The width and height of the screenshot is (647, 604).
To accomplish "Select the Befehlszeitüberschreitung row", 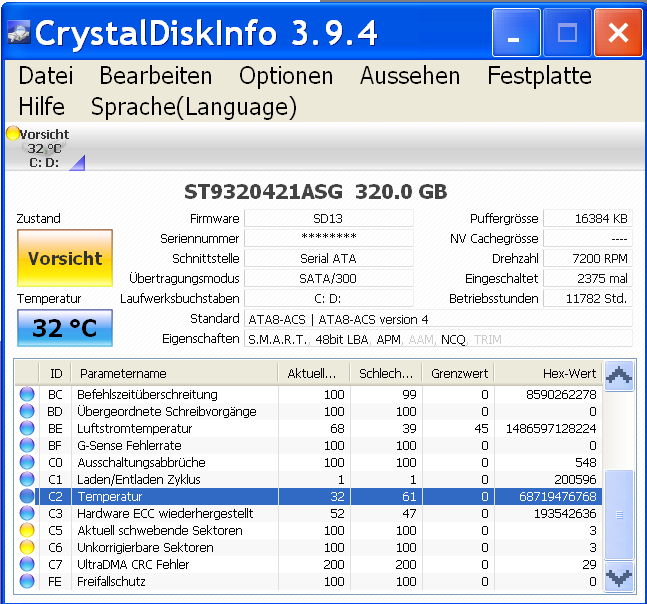I will pos(309,394).
